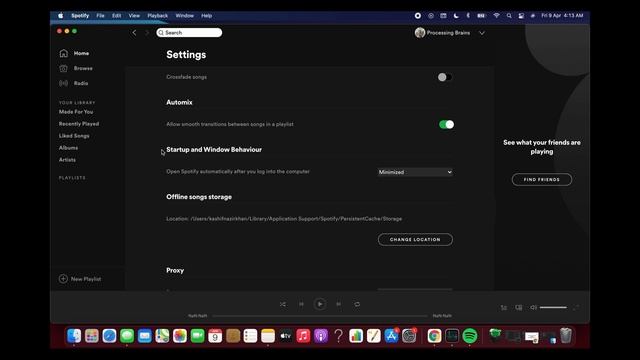The height and width of the screenshot is (360, 640).
Task: Click the volume slider
Action: [x=553, y=307]
